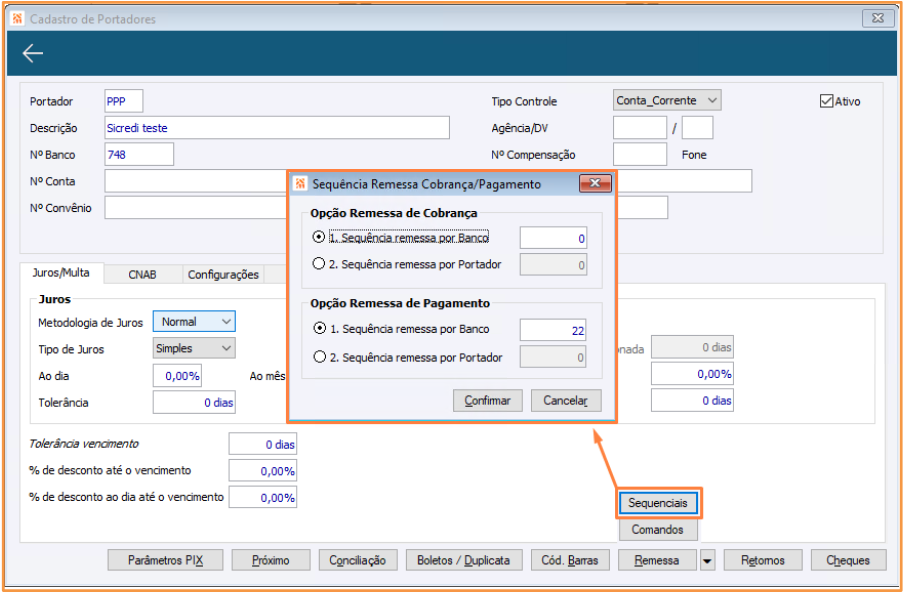
Task: Click the Tolerância vencimento days field
Action: (x=263, y=444)
